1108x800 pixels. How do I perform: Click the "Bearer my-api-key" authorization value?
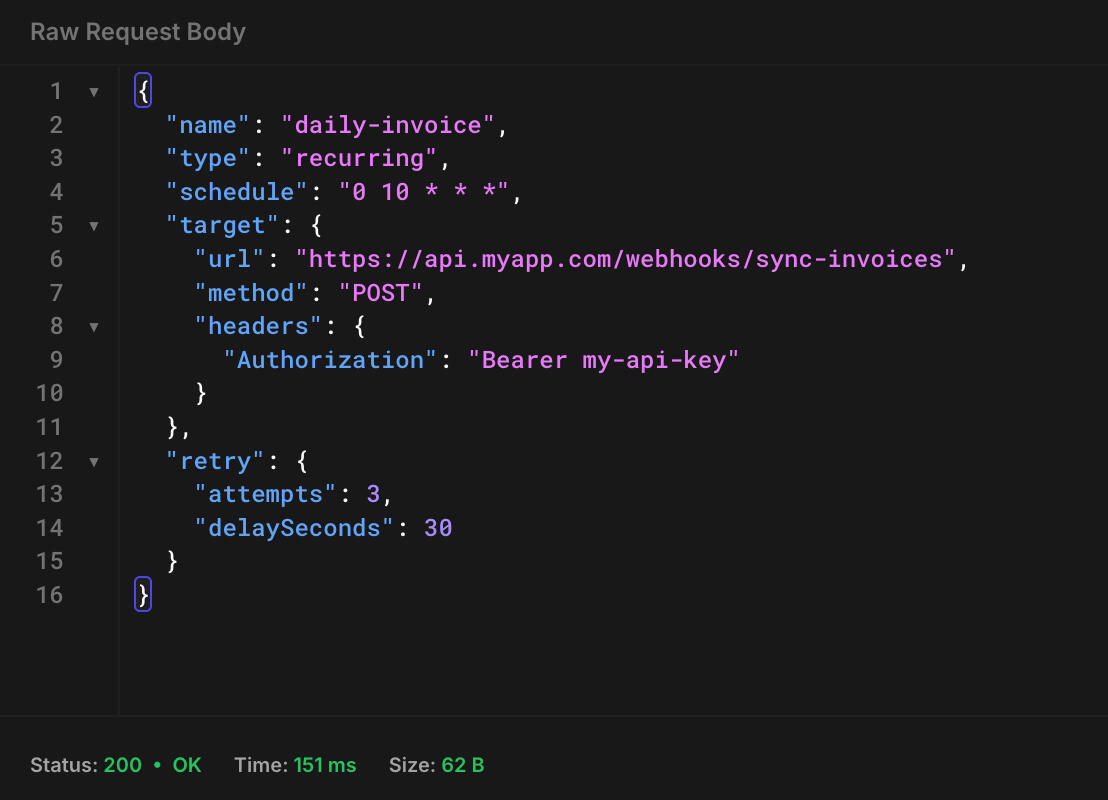(603, 360)
